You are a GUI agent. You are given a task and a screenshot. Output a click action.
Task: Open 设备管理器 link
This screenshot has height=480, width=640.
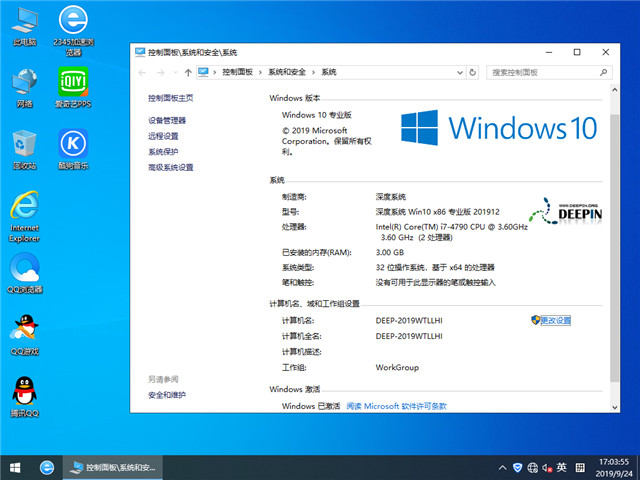[167, 120]
